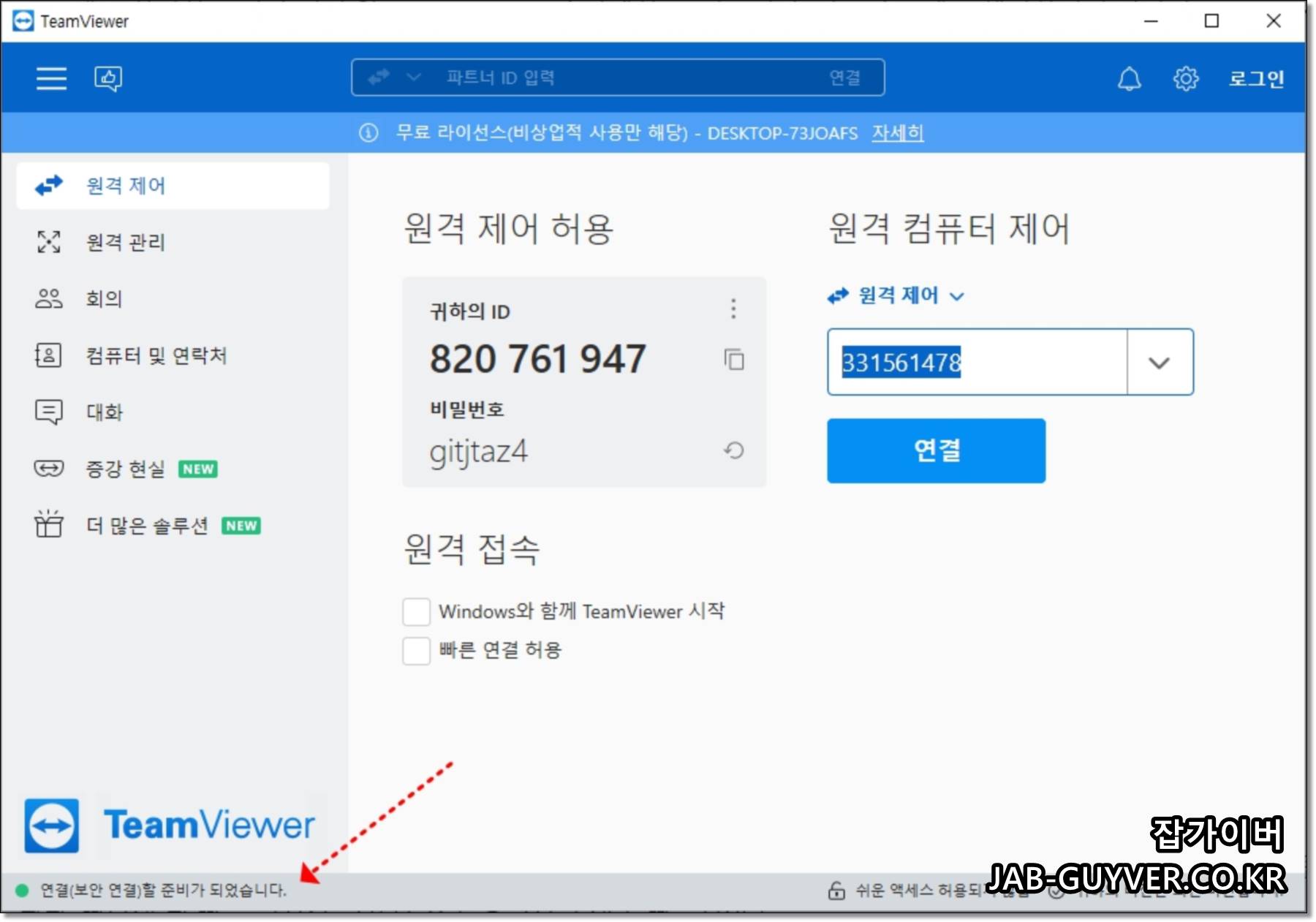Open the 증강 현실 tab
Viewport: 1316px width, 922px height.
click(173, 469)
